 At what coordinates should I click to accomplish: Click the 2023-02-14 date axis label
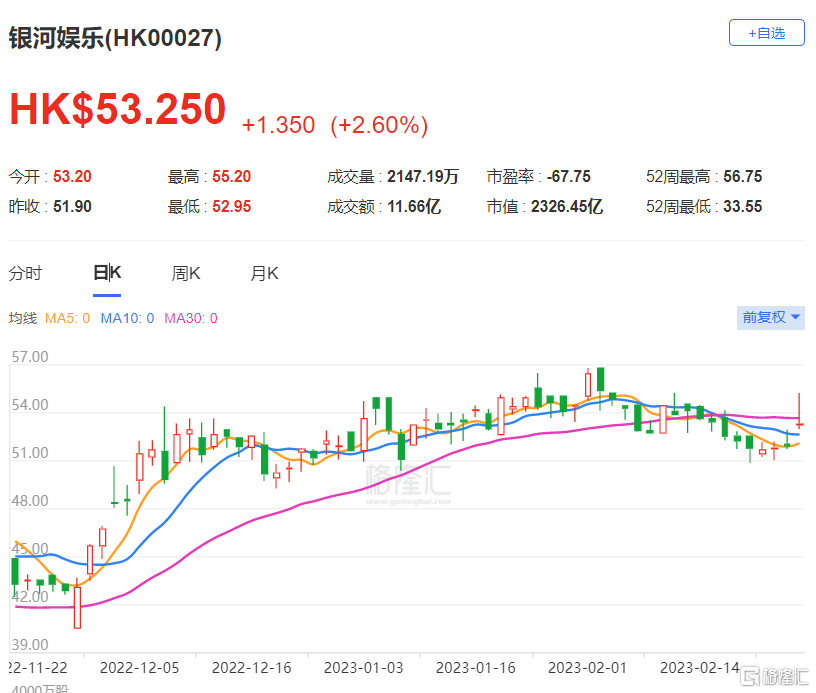click(x=699, y=668)
